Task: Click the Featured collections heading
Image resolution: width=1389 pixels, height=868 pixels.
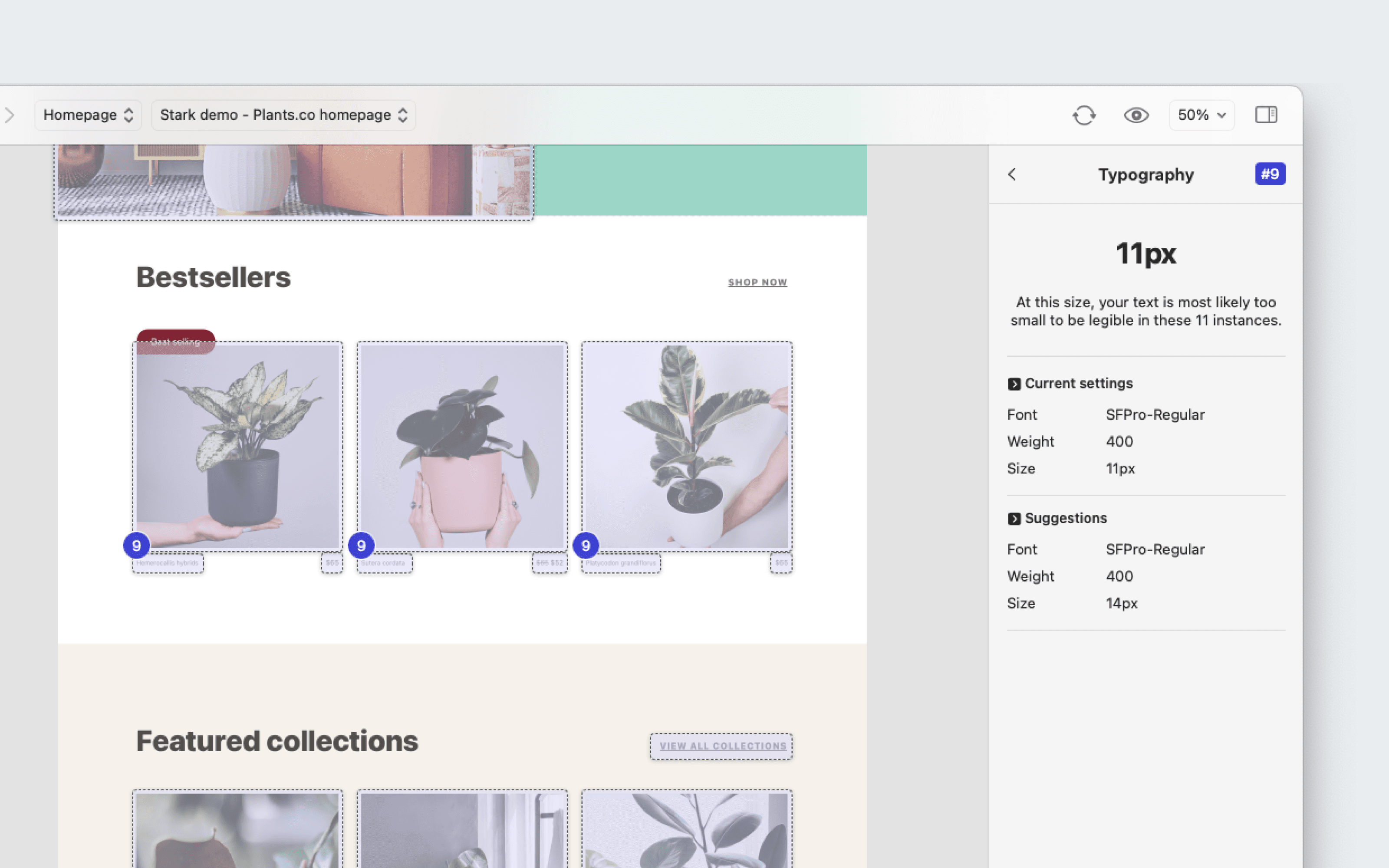Action: point(277,741)
